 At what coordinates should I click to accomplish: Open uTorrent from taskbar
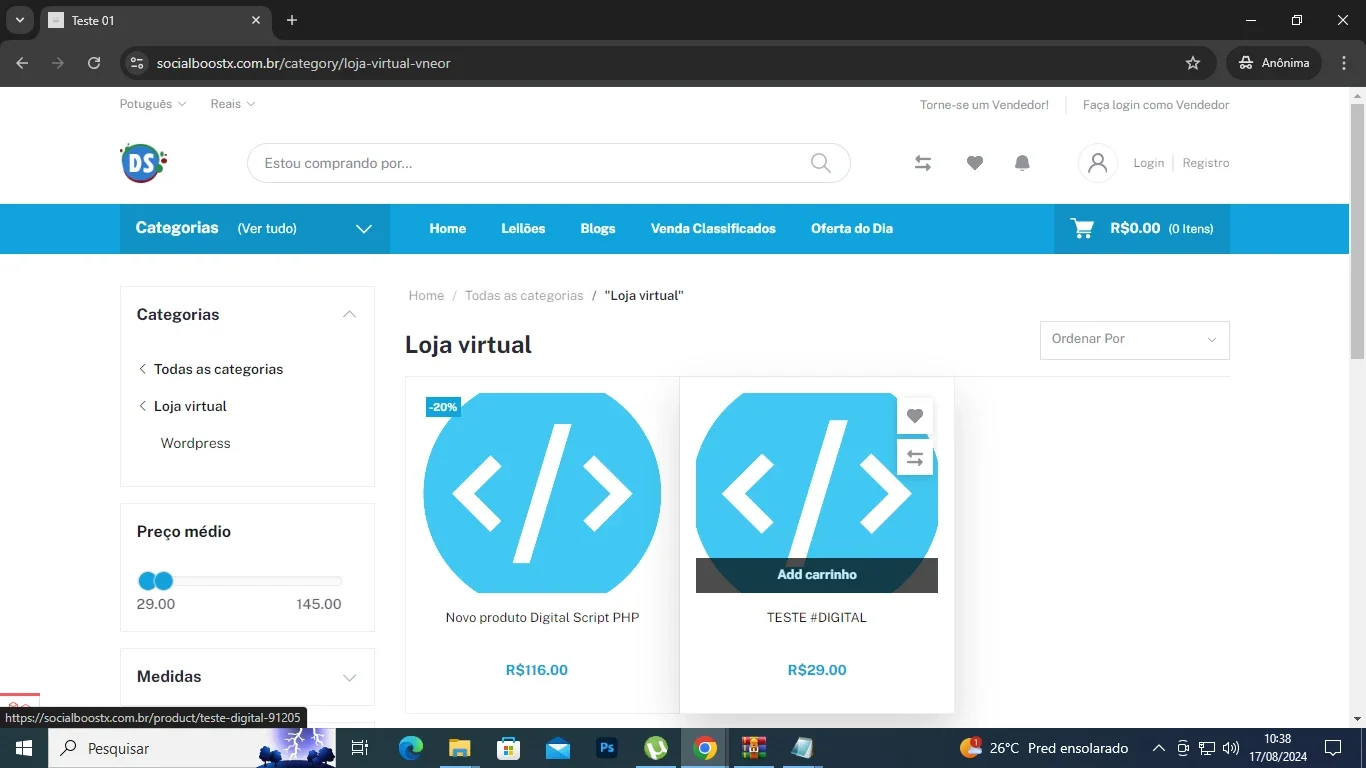tap(656, 748)
